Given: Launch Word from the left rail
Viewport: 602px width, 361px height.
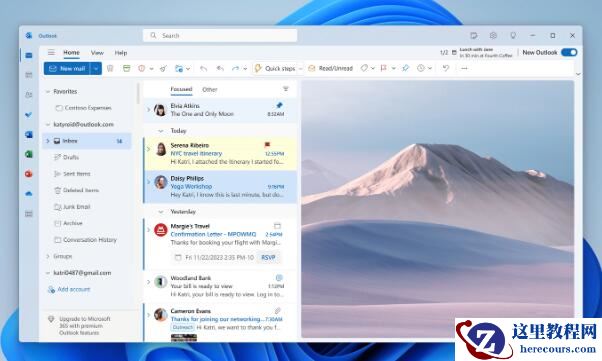Looking at the screenshot, I should pyautogui.click(x=29, y=134).
